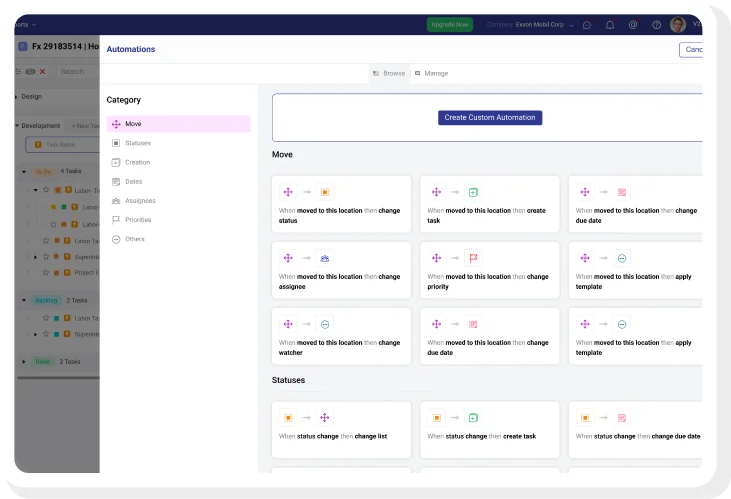Click pink date icon in status change due date card
This screenshot has width=731, height=499.
[622, 418]
